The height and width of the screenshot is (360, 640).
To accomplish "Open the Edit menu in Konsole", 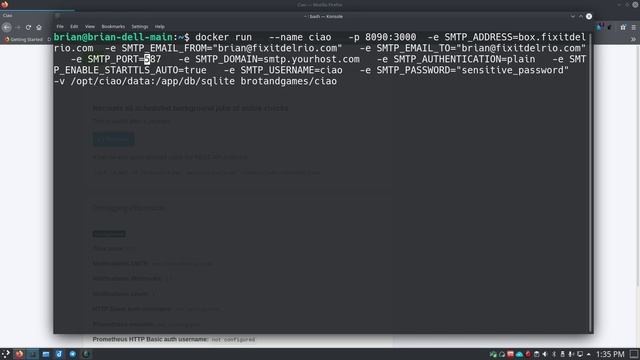I will coord(74,27).
